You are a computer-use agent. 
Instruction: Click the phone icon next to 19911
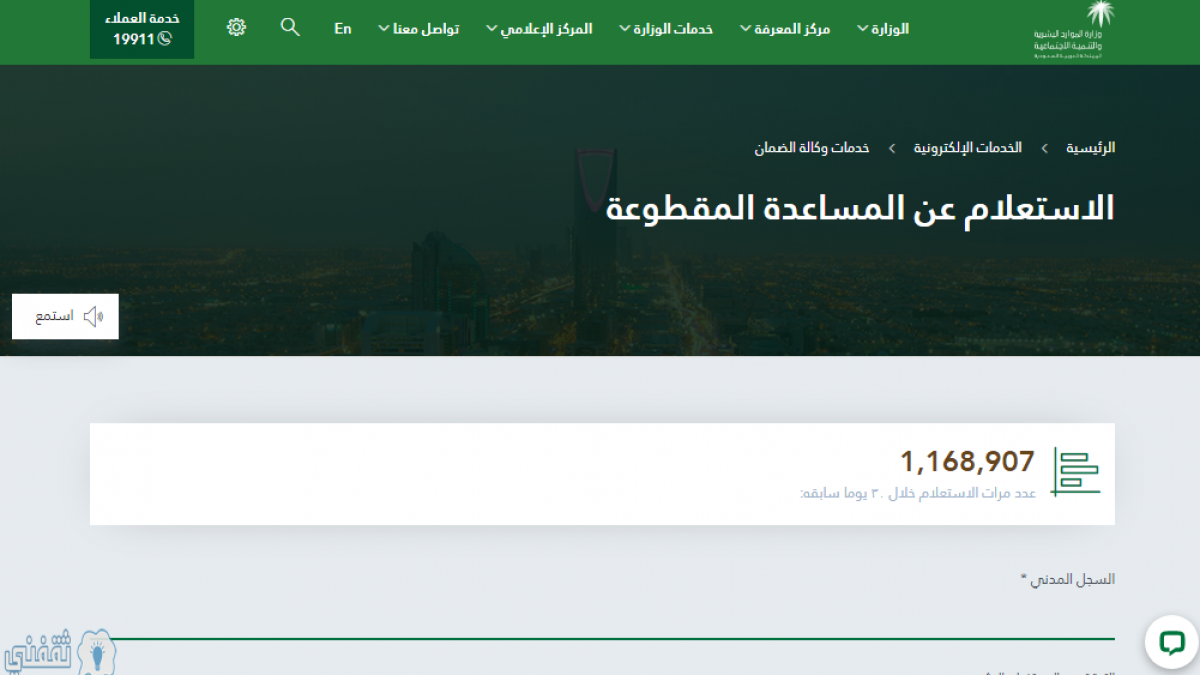tap(165, 40)
